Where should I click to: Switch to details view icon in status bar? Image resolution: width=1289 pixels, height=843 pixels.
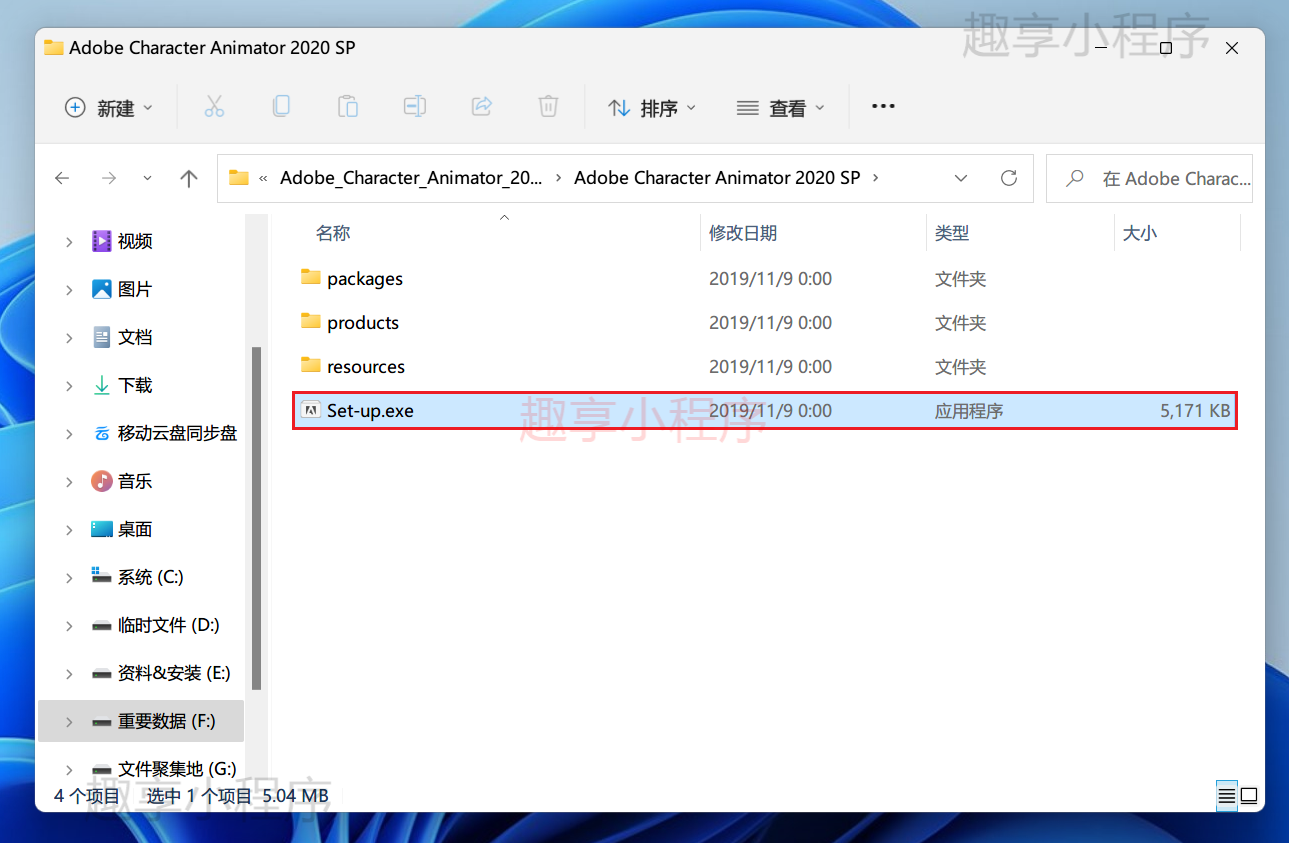tap(1227, 796)
